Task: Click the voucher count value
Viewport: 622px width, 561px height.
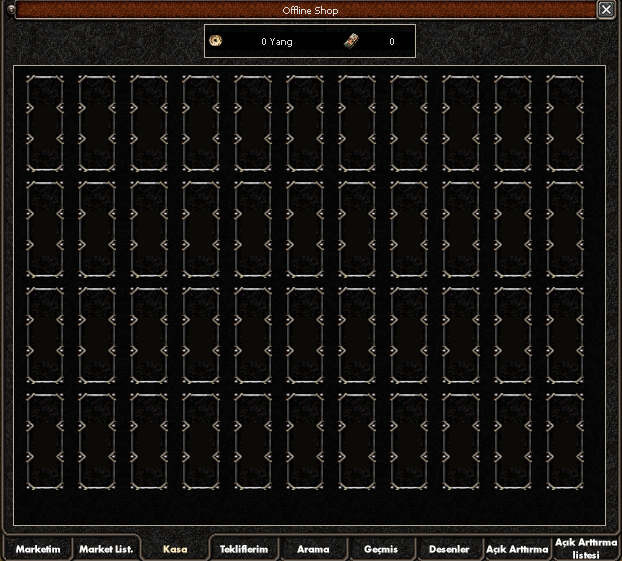Action: [391, 42]
